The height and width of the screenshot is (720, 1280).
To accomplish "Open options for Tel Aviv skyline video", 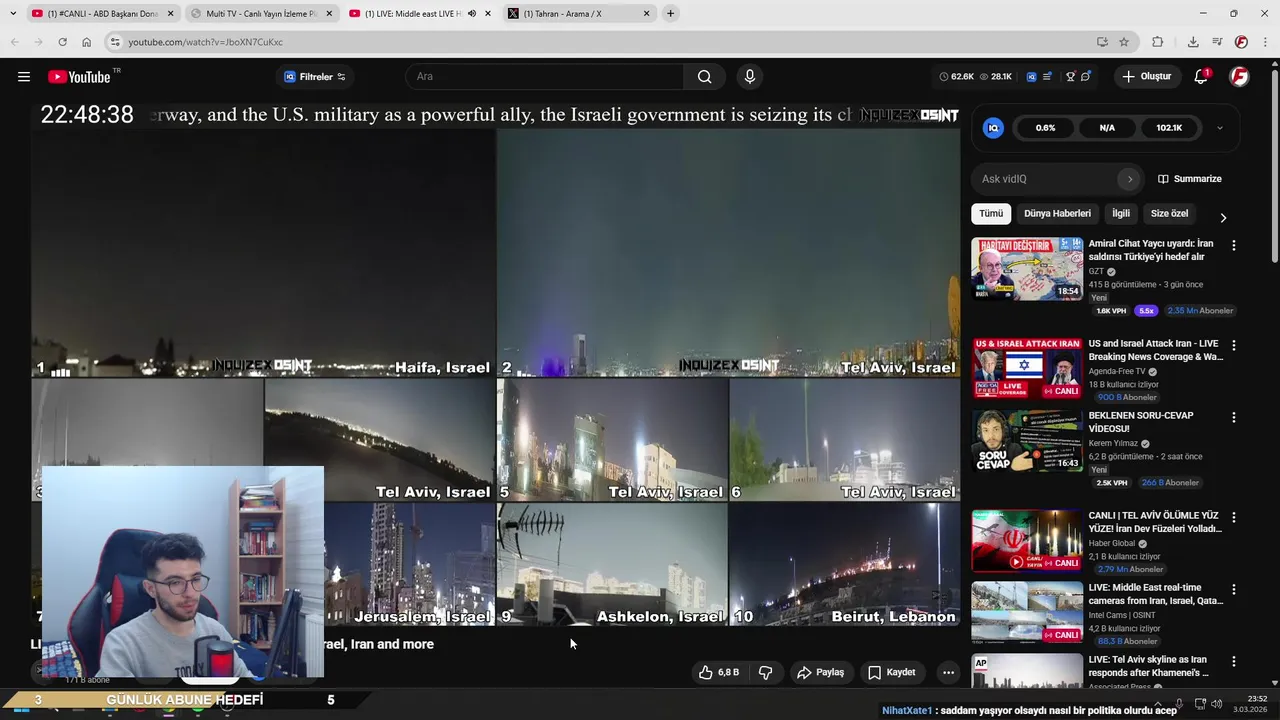I will (1233, 661).
